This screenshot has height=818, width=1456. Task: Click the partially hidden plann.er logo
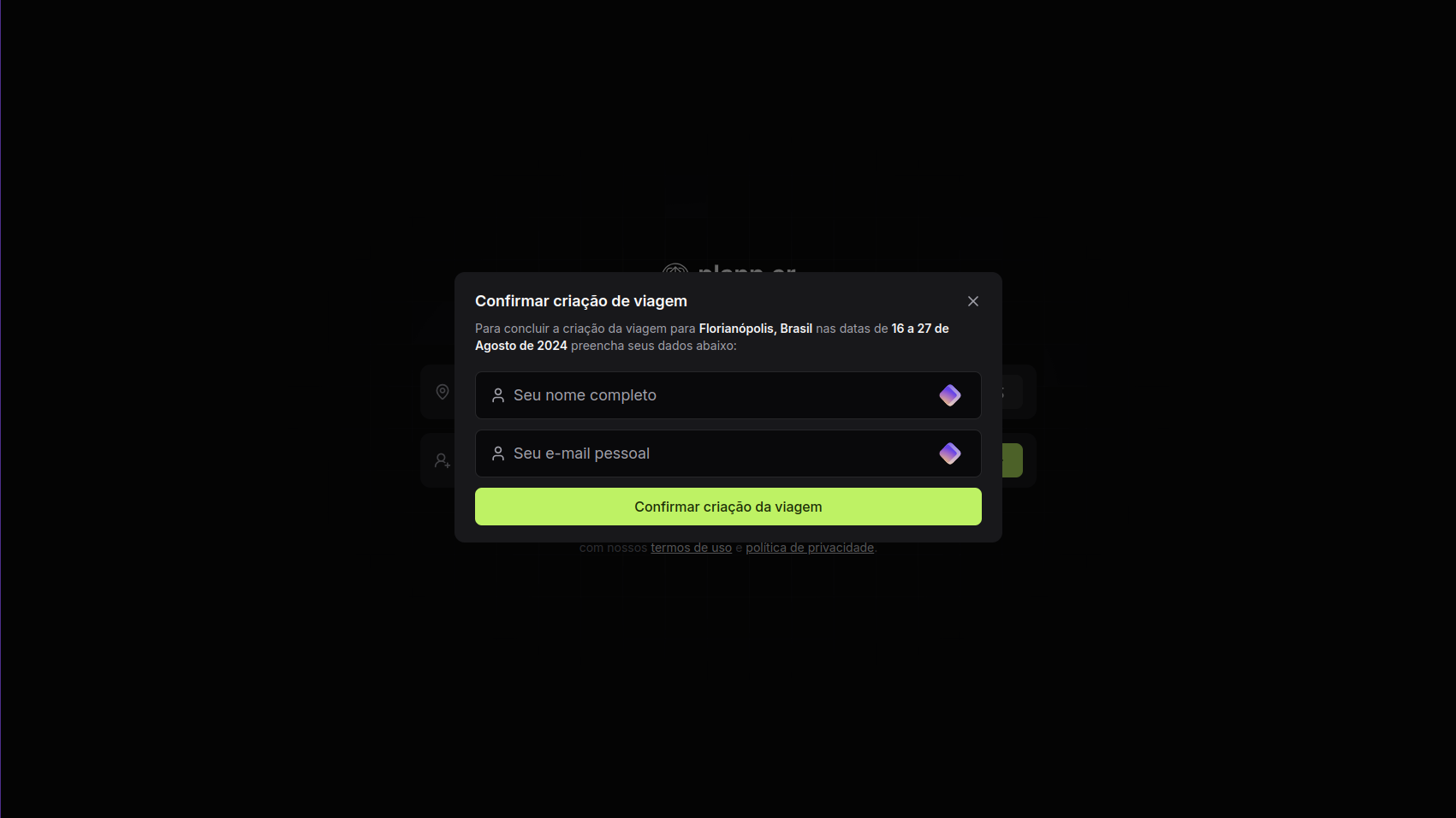(x=728, y=268)
